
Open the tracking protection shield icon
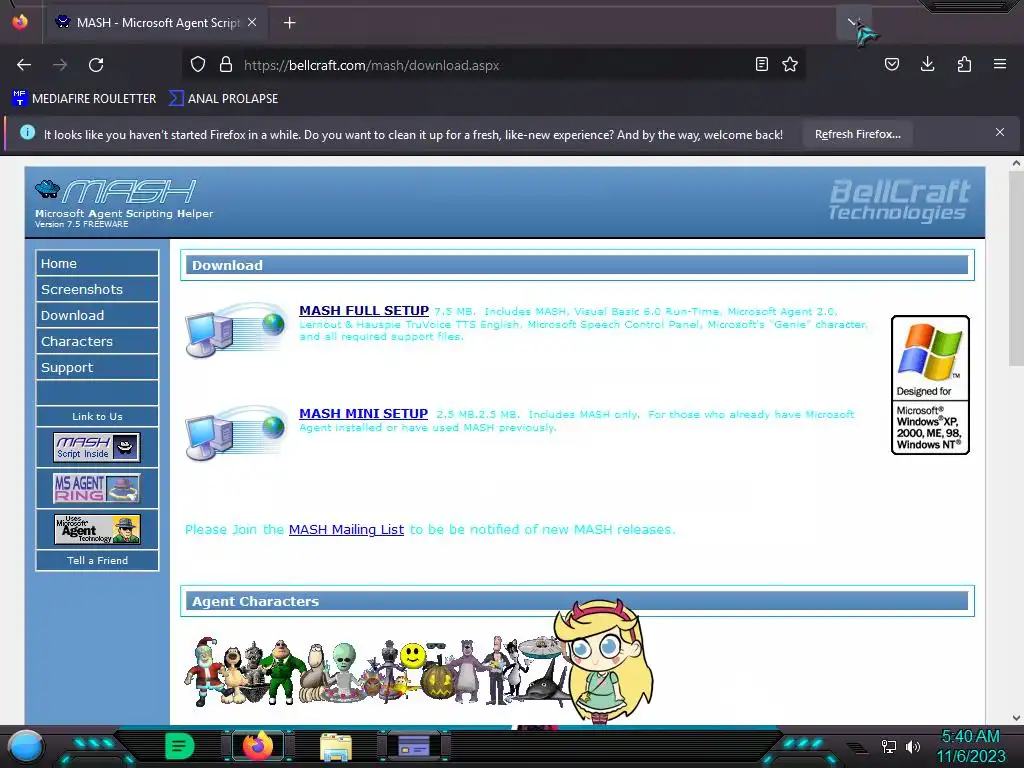(x=198, y=65)
